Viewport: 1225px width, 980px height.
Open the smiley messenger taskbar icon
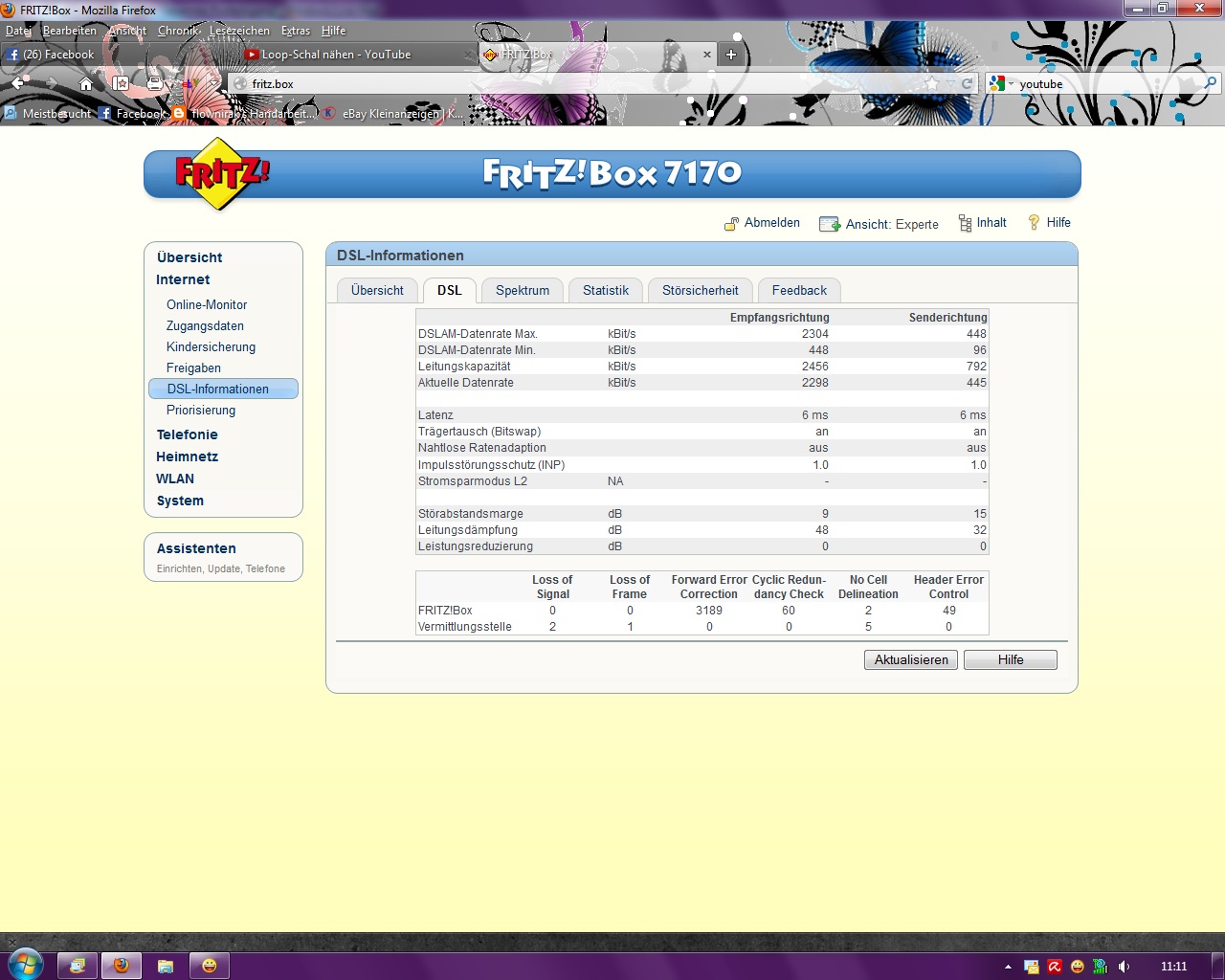(210, 966)
